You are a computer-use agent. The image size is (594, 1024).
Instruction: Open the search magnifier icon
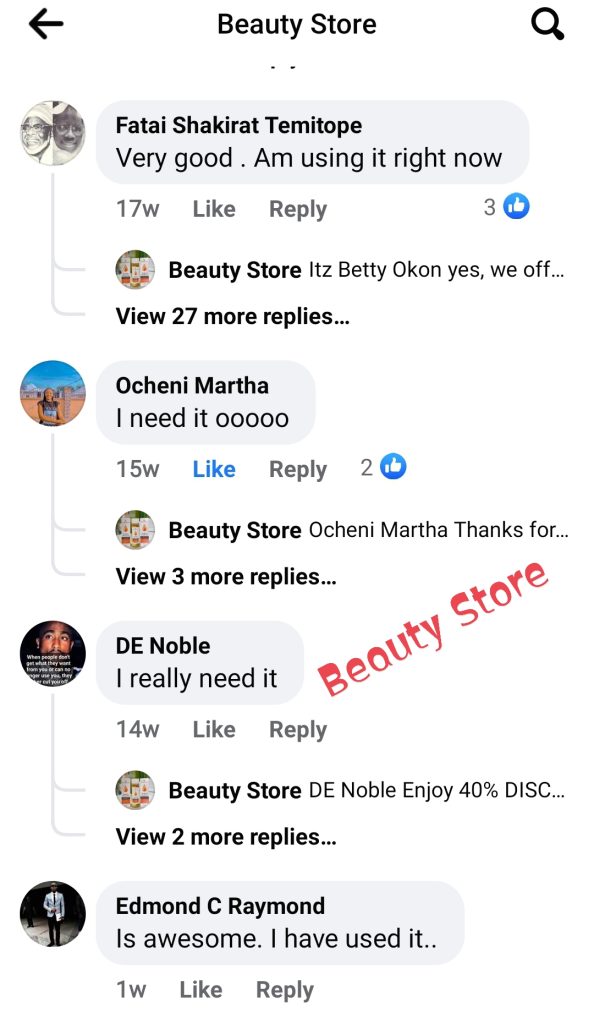[547, 25]
